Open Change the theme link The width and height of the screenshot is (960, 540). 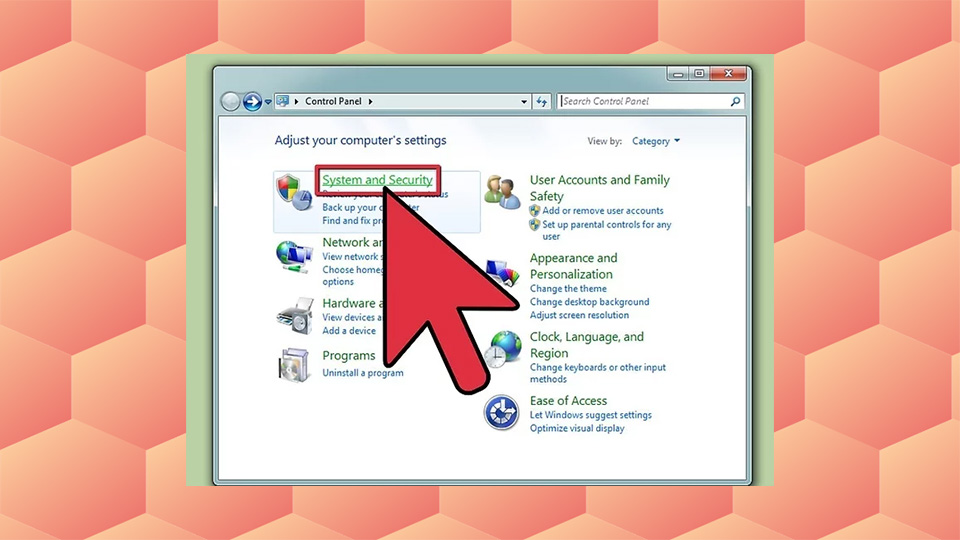pos(568,288)
